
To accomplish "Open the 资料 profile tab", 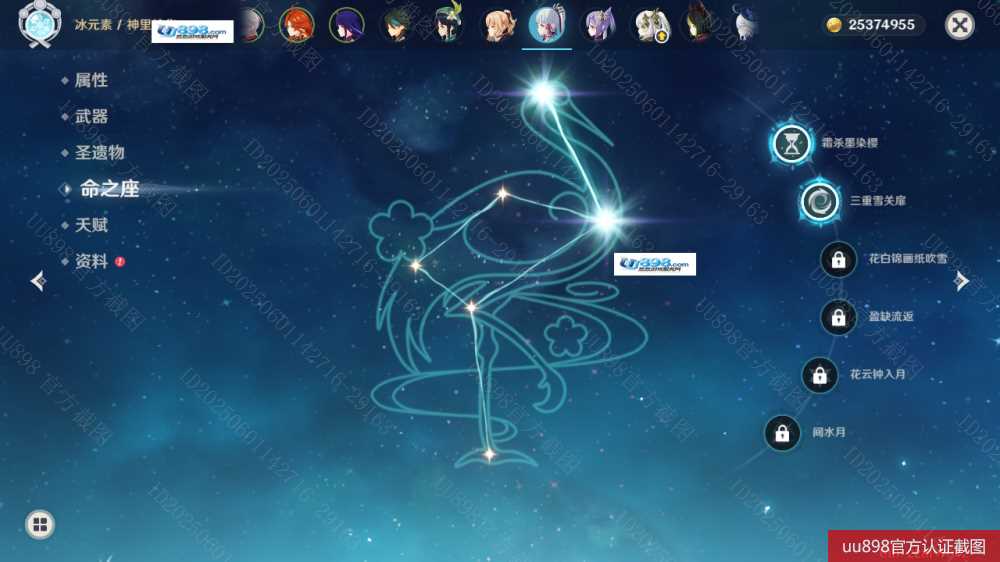I will (91, 262).
